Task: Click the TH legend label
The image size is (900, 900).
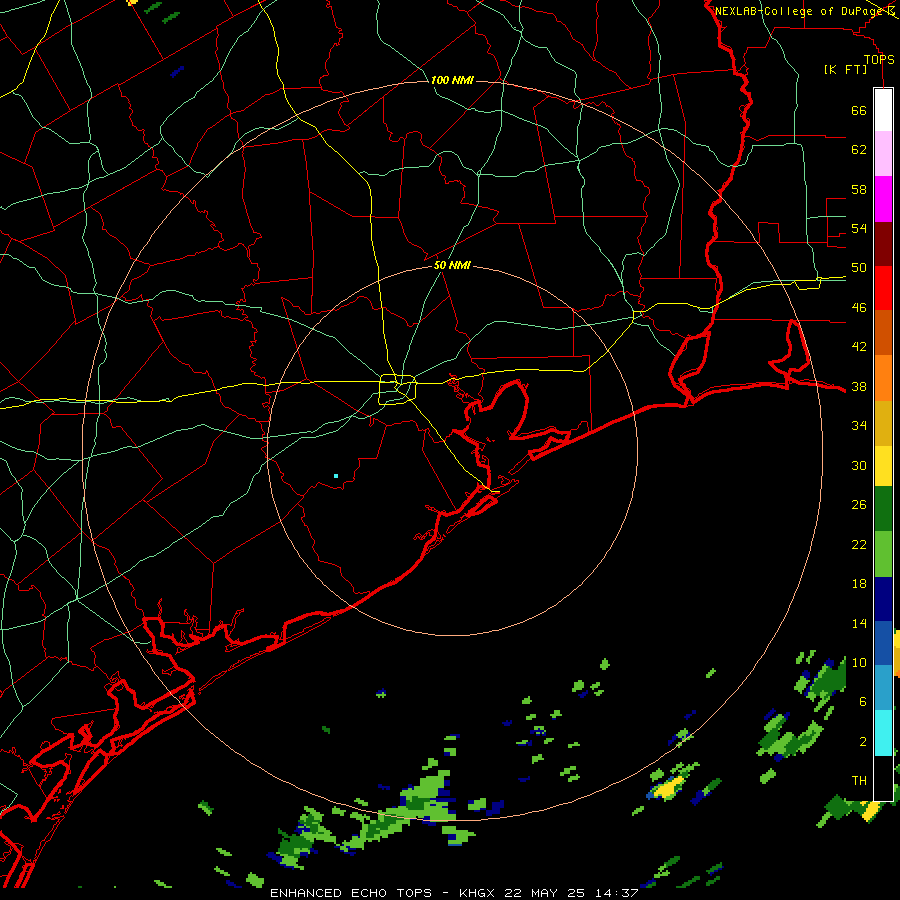Action: pyautogui.click(x=859, y=781)
